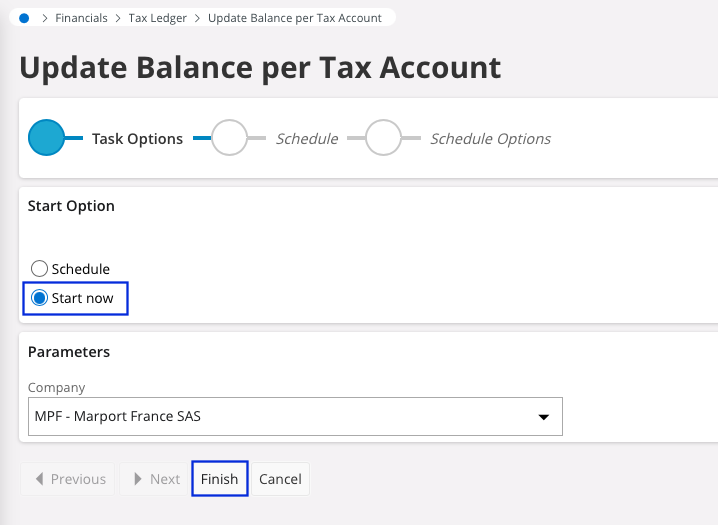Image resolution: width=718 pixels, height=525 pixels.
Task: Click the Start Option section heading
Action: (71, 206)
